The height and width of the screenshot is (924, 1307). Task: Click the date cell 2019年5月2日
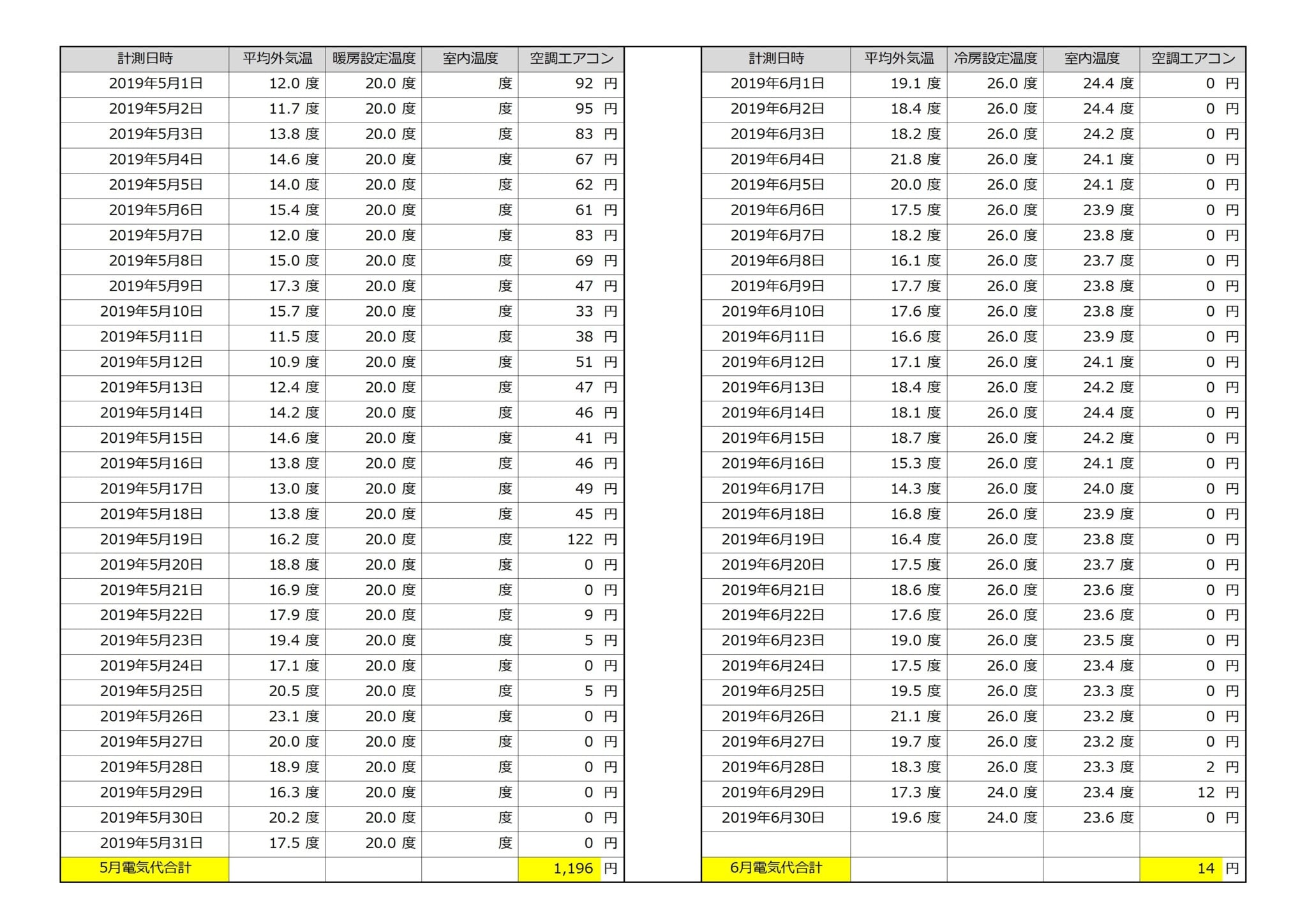point(145,109)
